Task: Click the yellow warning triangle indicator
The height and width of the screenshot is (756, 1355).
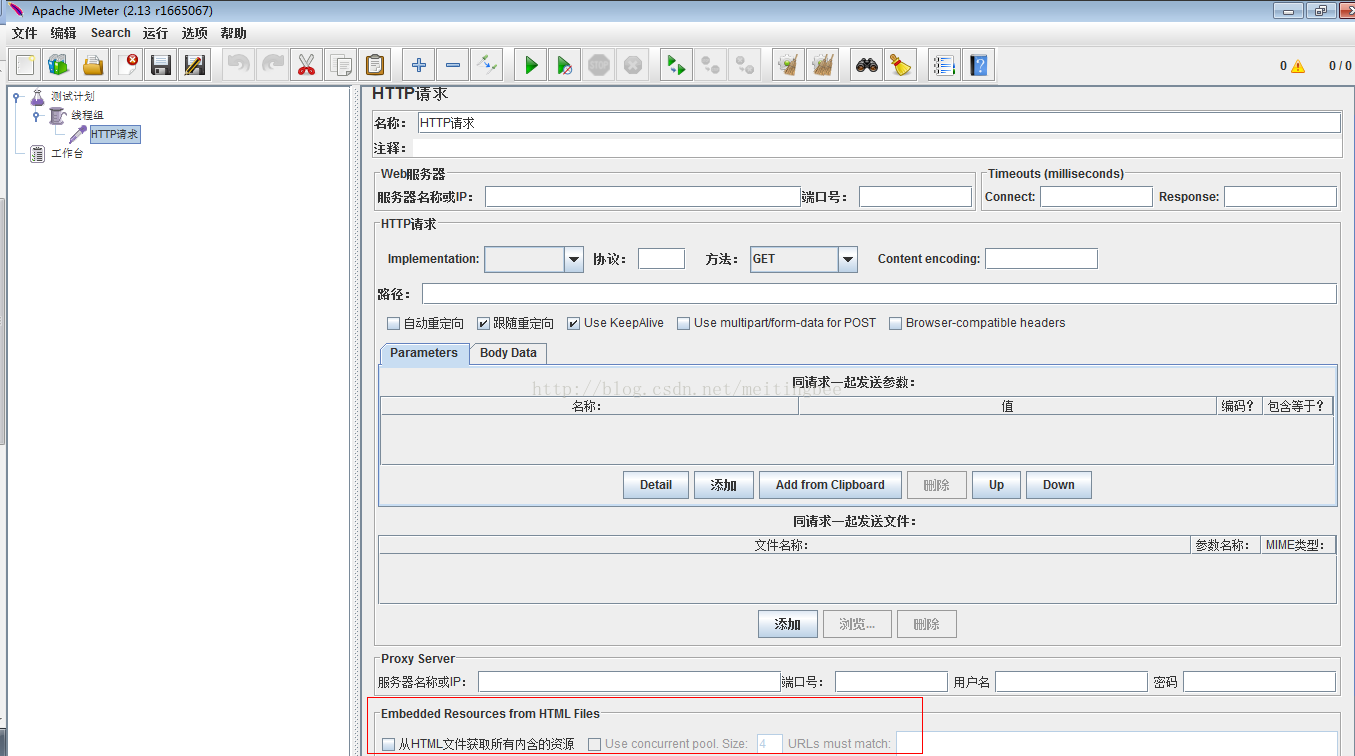Action: (1298, 66)
